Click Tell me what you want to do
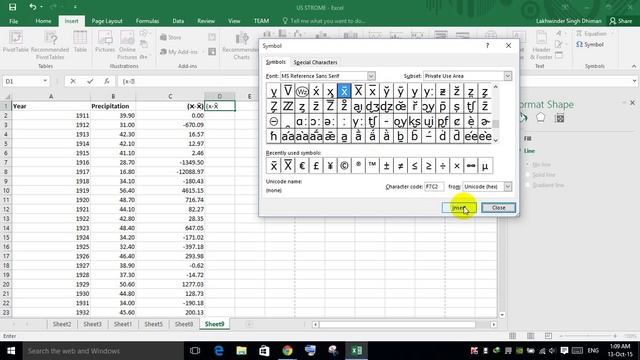Image resolution: width=640 pixels, height=360 pixels. coord(324,21)
